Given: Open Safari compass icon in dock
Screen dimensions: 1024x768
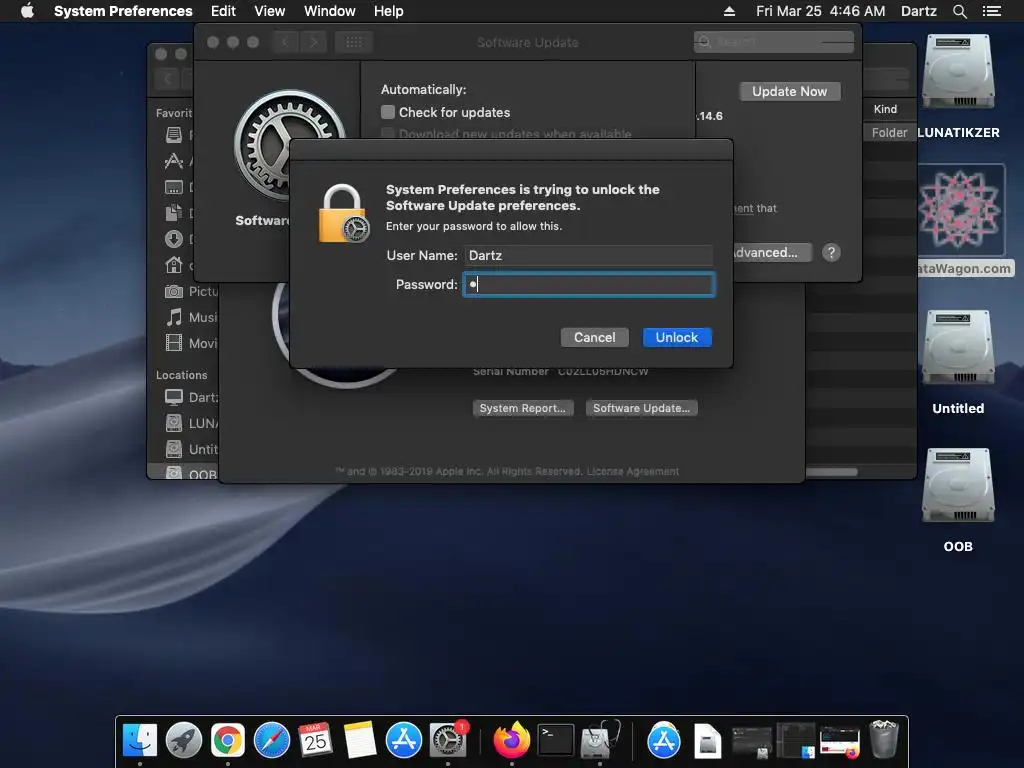Looking at the screenshot, I should tap(272, 740).
